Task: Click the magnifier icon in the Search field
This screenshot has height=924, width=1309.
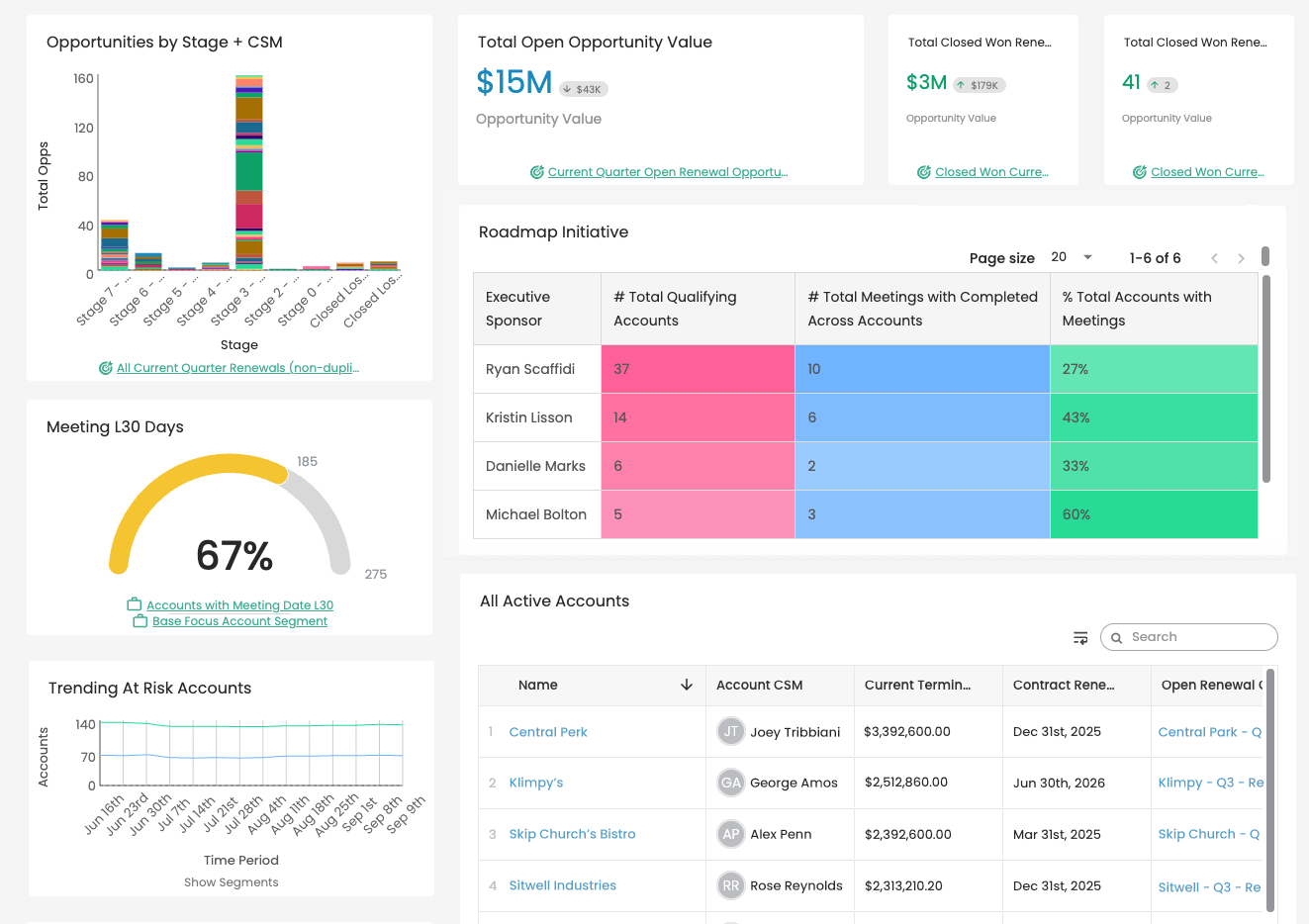Action: pos(1116,638)
